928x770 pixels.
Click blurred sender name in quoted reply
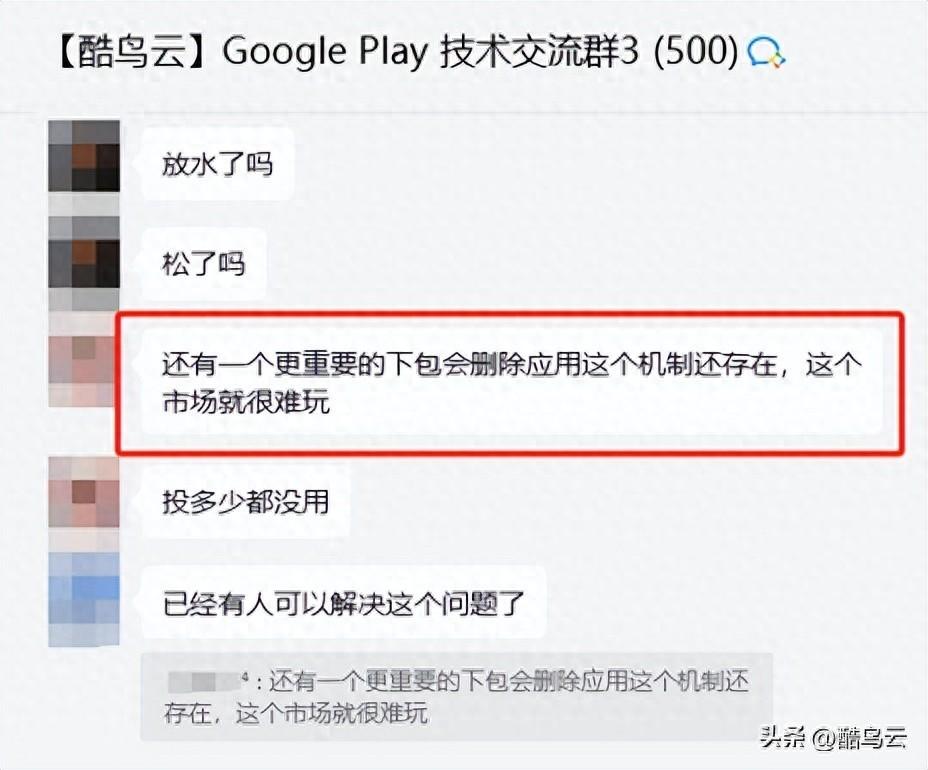(x=205, y=681)
